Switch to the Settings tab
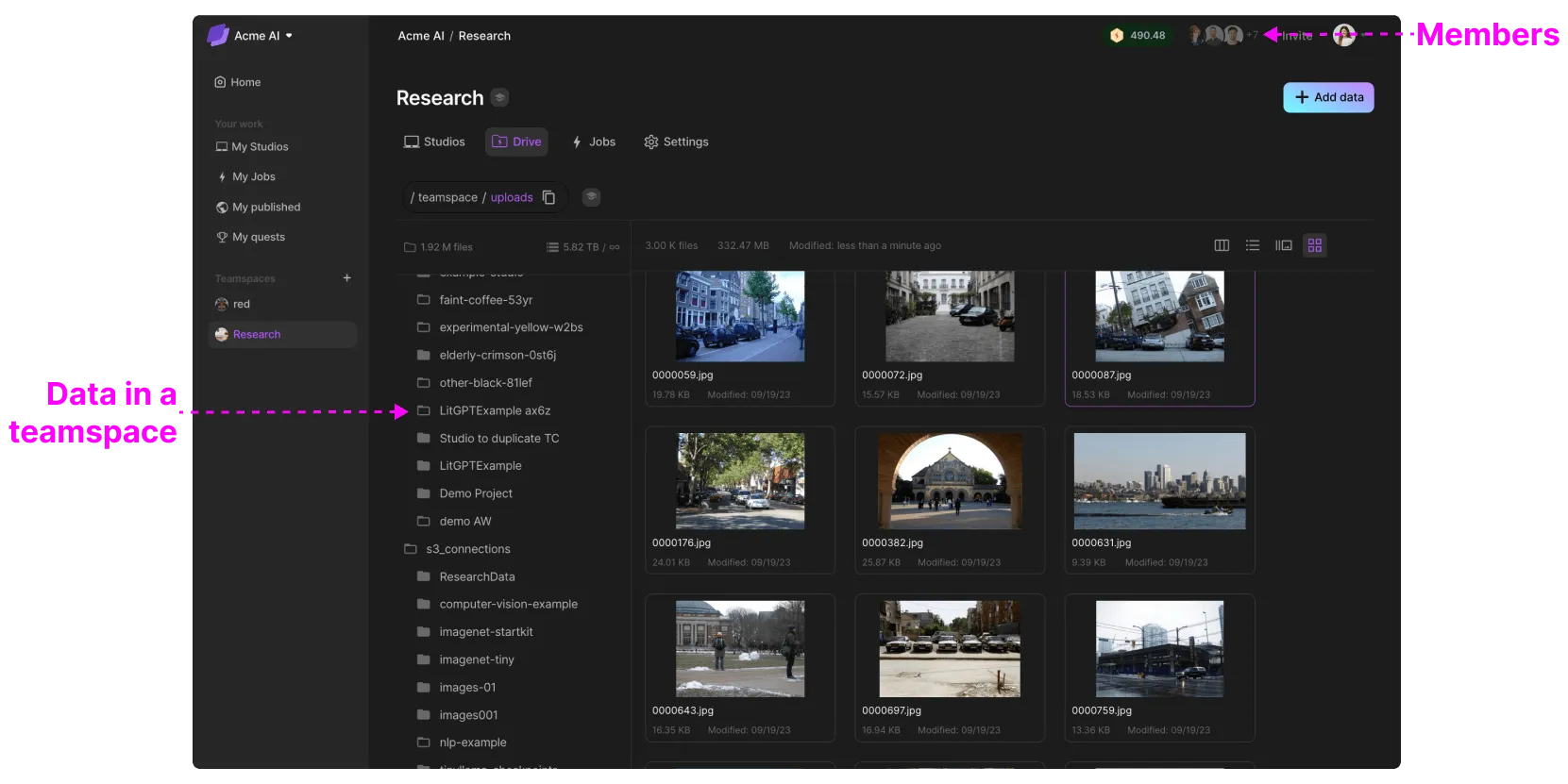Image resolution: width=1568 pixels, height=784 pixels. tap(676, 142)
